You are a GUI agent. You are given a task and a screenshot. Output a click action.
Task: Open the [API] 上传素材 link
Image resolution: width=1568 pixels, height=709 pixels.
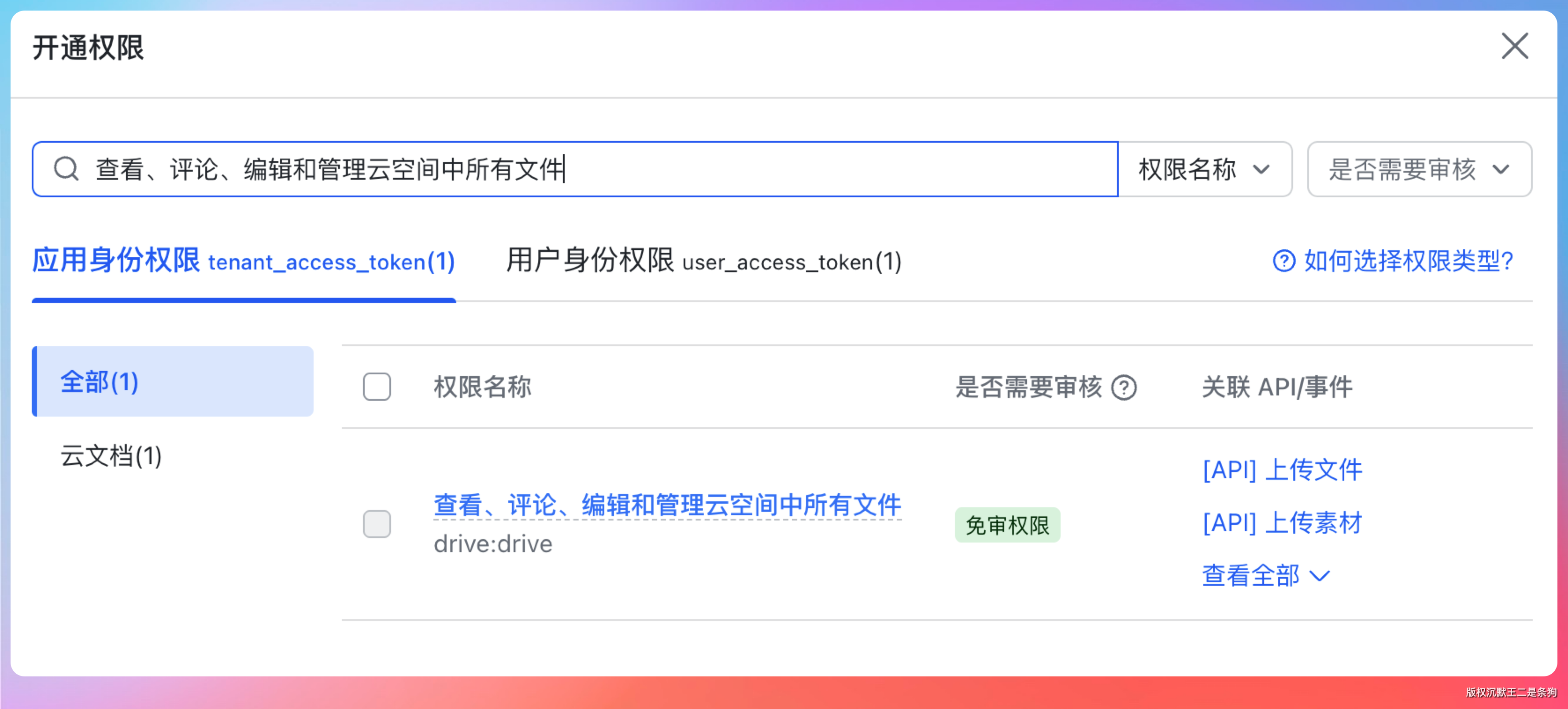coord(1282,523)
